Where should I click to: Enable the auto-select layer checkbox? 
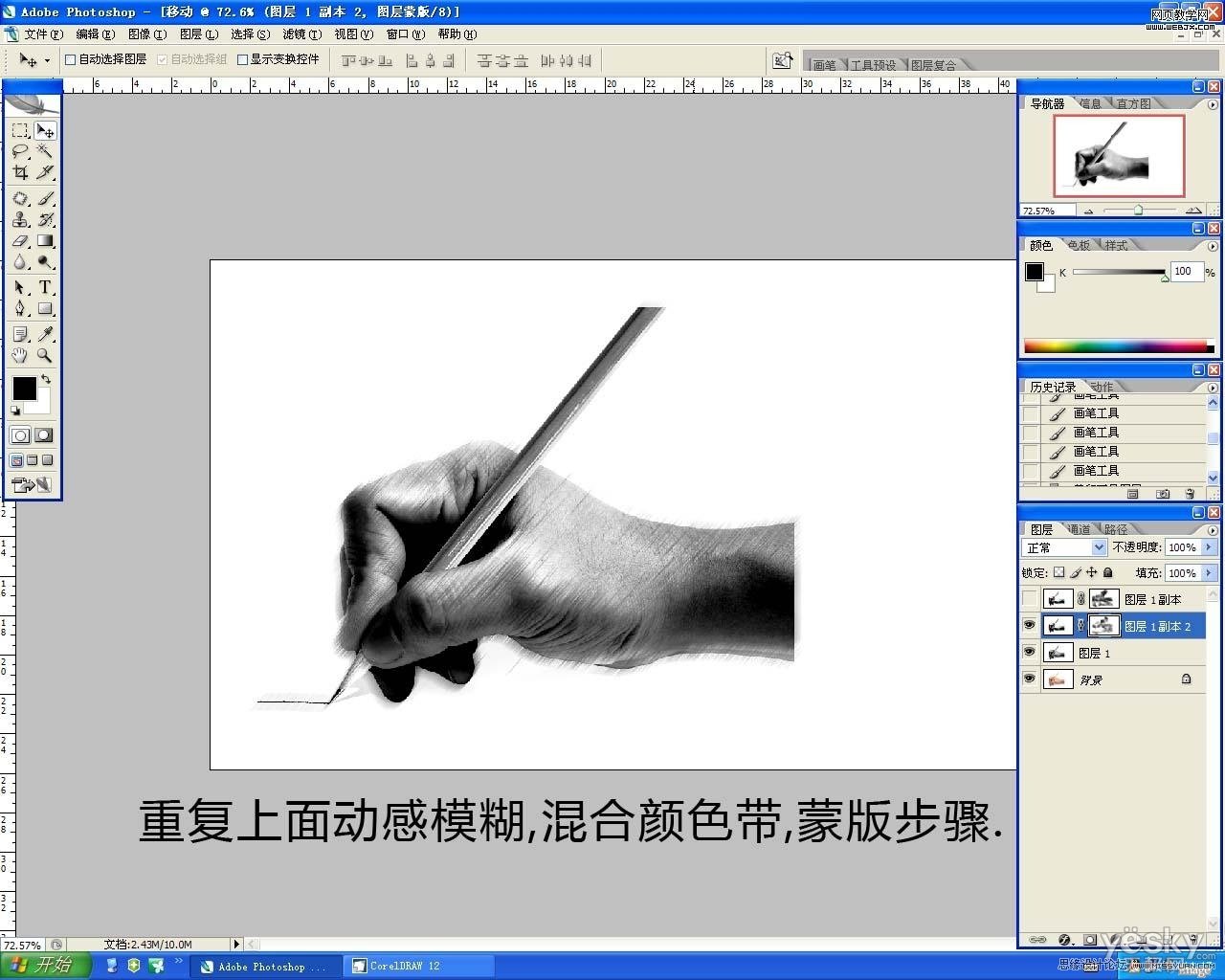[x=70, y=59]
